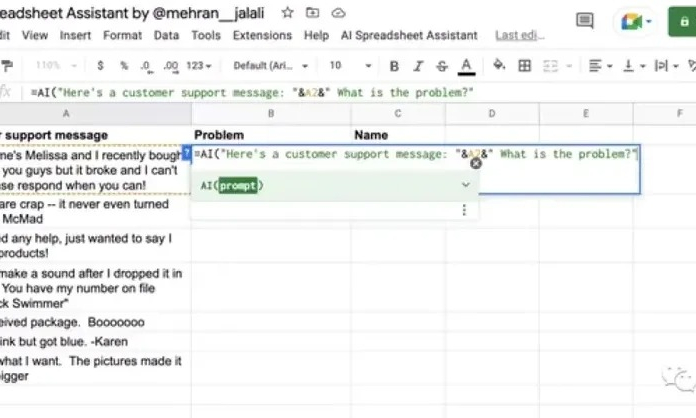Open the AI Spreadsheet Assistant menu
Image resolution: width=696 pixels, height=418 pixels.
[x=409, y=35]
